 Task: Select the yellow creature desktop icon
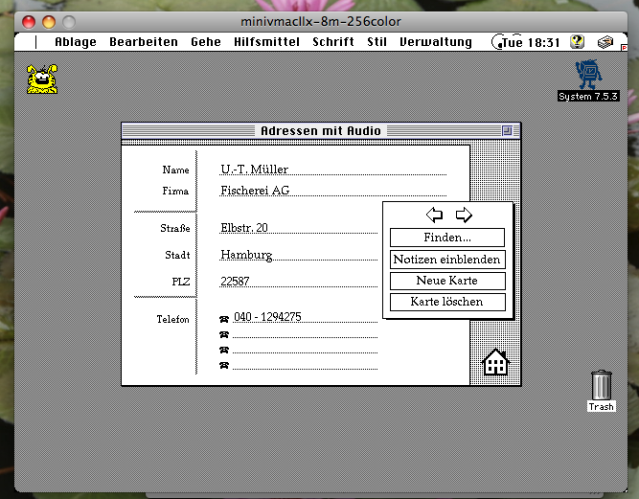(42, 79)
